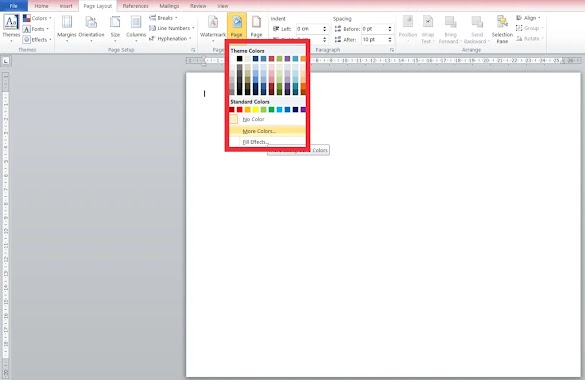
Task: Pick dark blue theme color swatch
Action: coord(256,59)
